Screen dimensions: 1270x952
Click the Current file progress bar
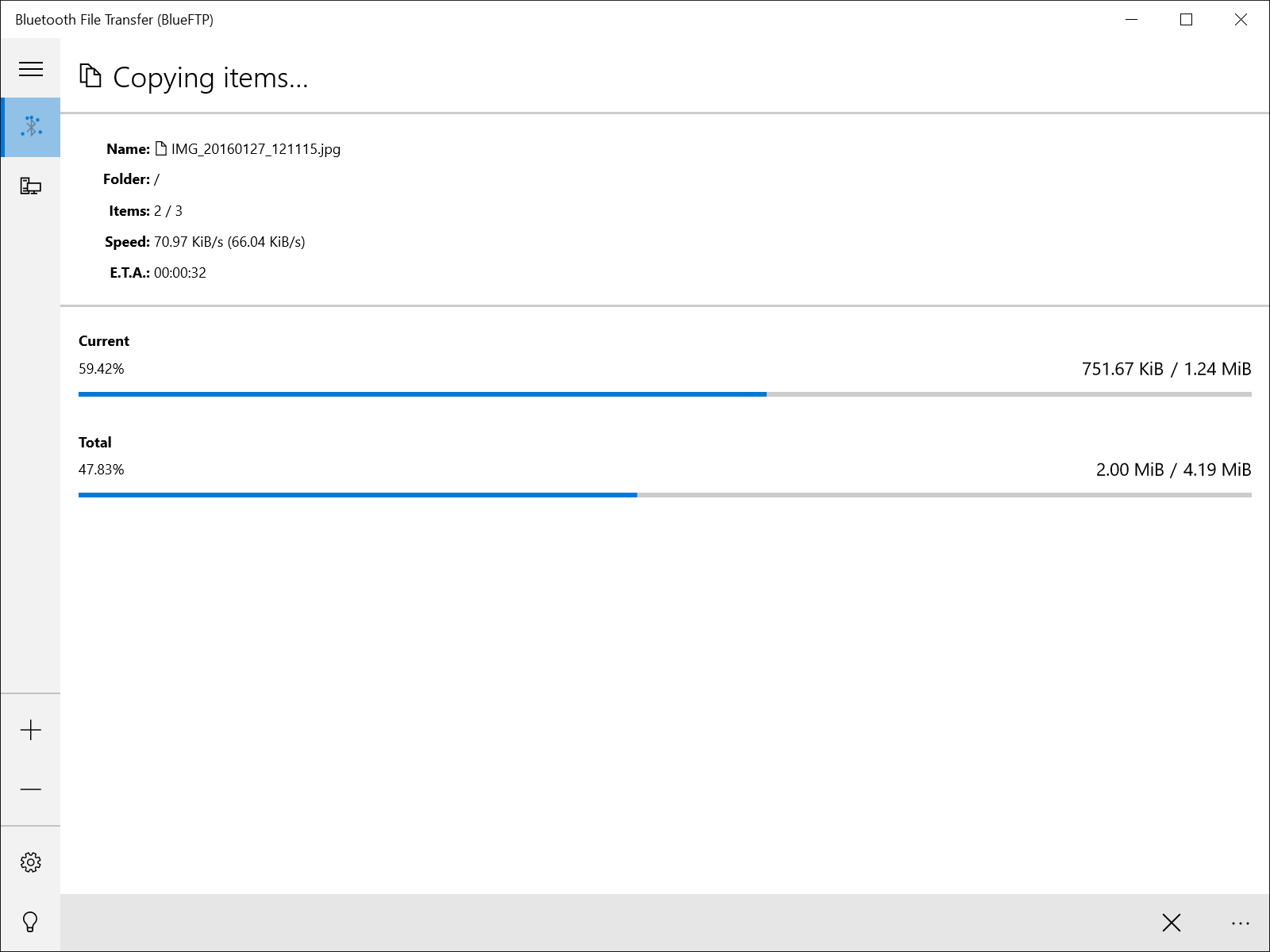(664, 394)
